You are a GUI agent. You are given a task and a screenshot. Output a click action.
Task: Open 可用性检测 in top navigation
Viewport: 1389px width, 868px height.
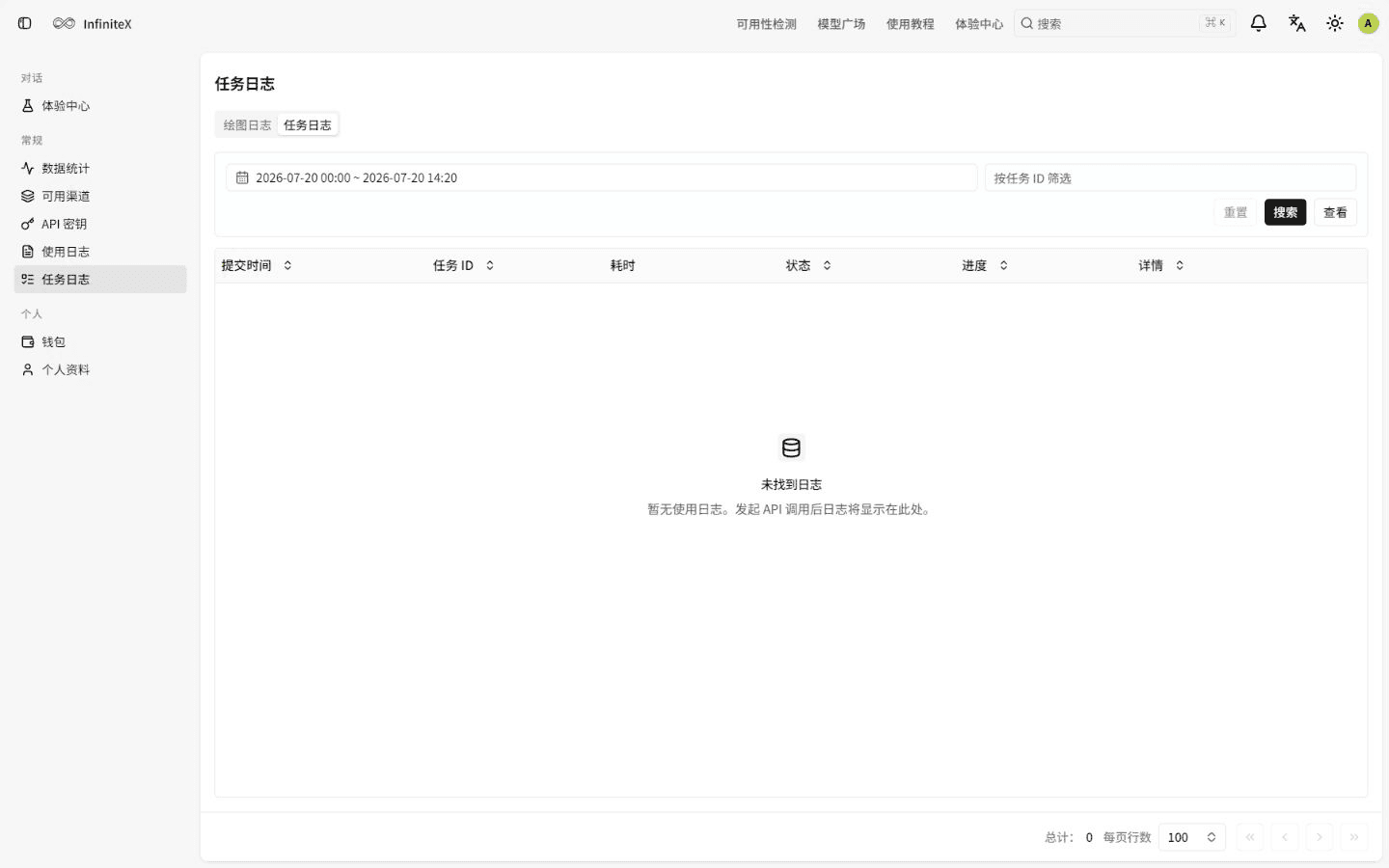click(766, 24)
